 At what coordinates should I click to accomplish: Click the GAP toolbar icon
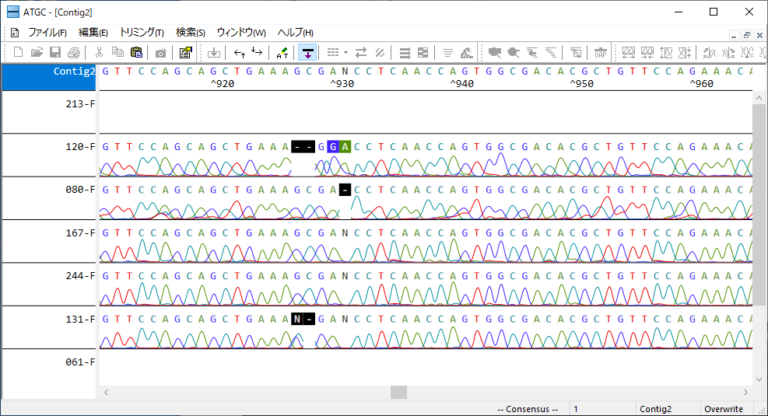(600, 52)
